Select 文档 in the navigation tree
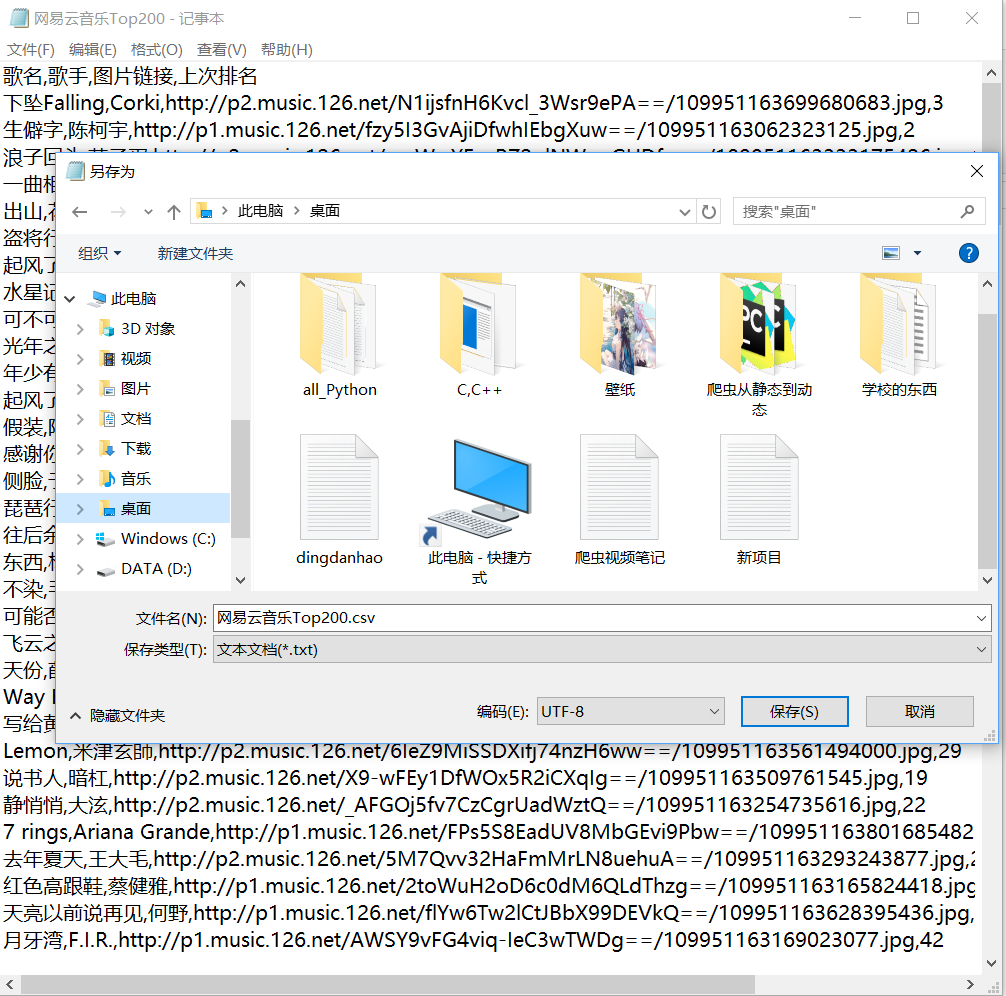 (x=135, y=418)
